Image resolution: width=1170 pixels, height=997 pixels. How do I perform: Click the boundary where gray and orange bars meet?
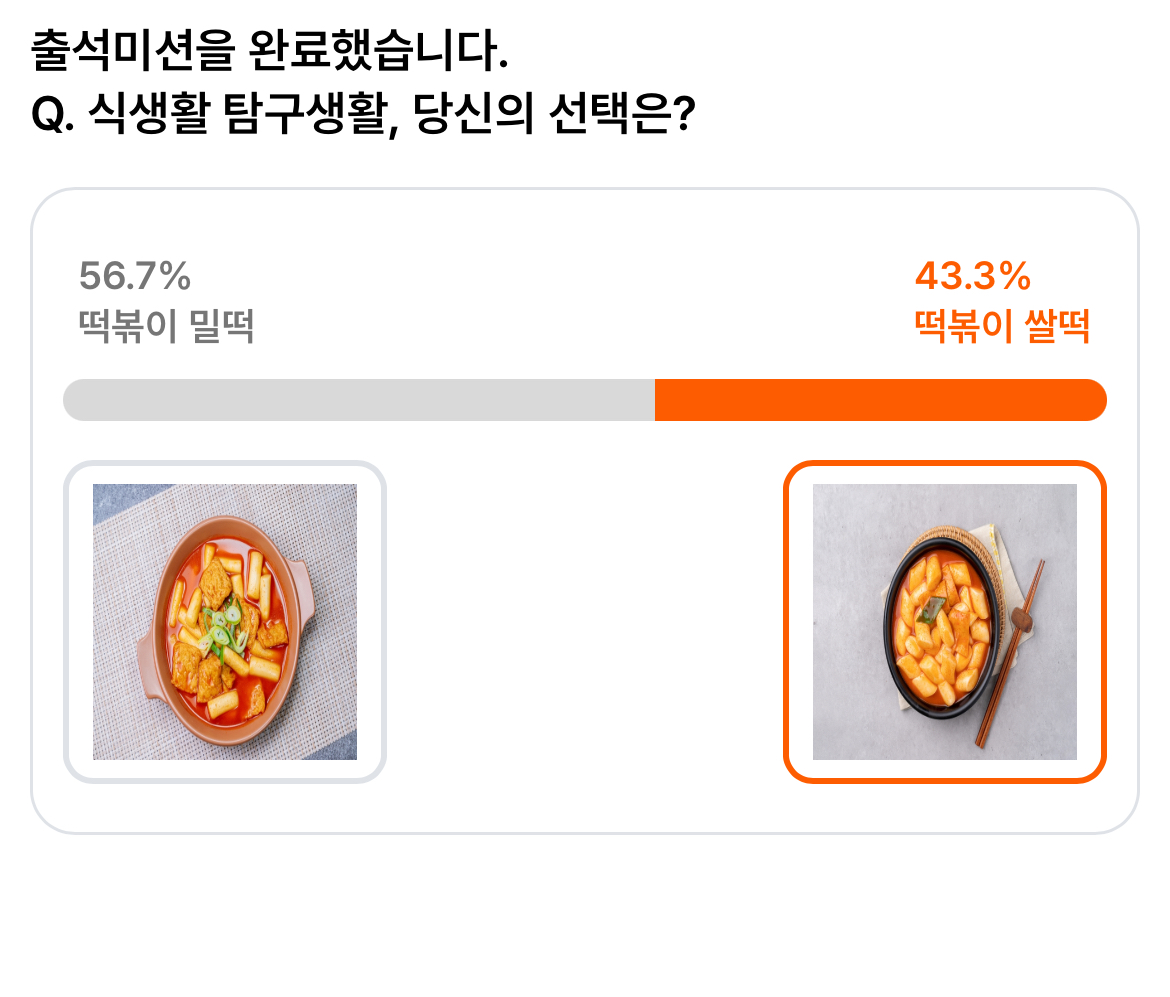(655, 400)
